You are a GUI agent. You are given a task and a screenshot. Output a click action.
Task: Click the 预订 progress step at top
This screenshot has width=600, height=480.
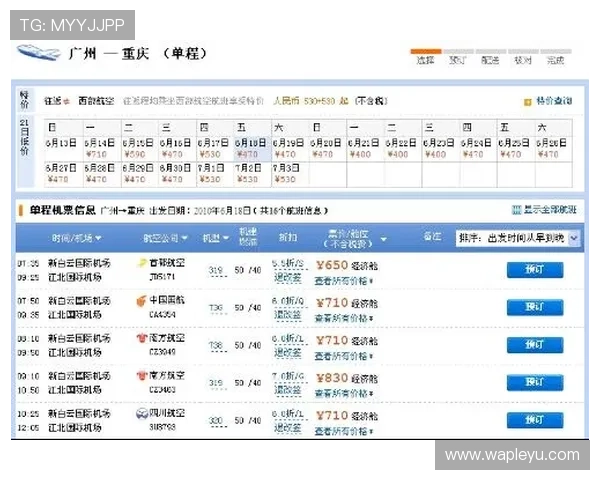(458, 57)
